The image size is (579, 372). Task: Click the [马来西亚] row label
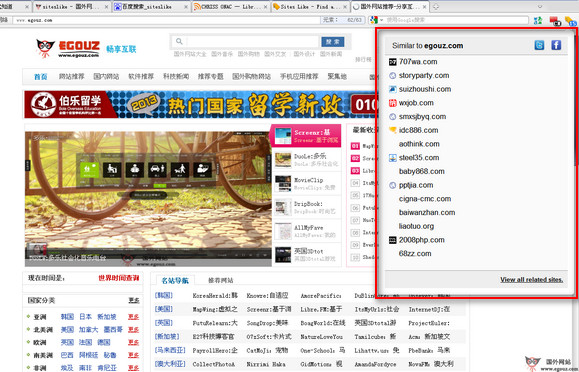pos(170,350)
